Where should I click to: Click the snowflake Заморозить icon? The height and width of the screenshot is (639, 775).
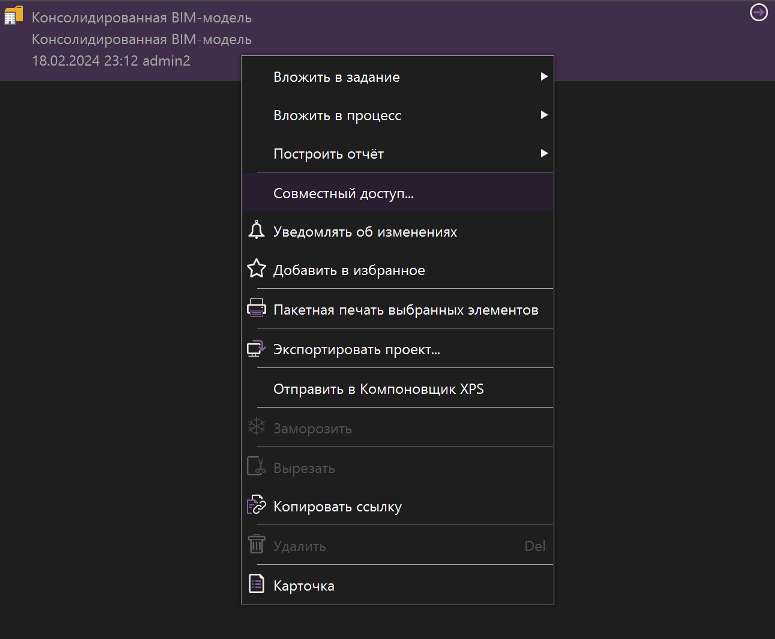(x=256, y=426)
